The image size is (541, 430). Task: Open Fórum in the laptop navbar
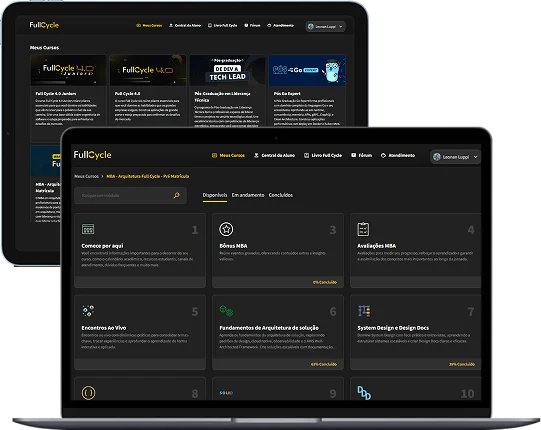[x=365, y=156]
